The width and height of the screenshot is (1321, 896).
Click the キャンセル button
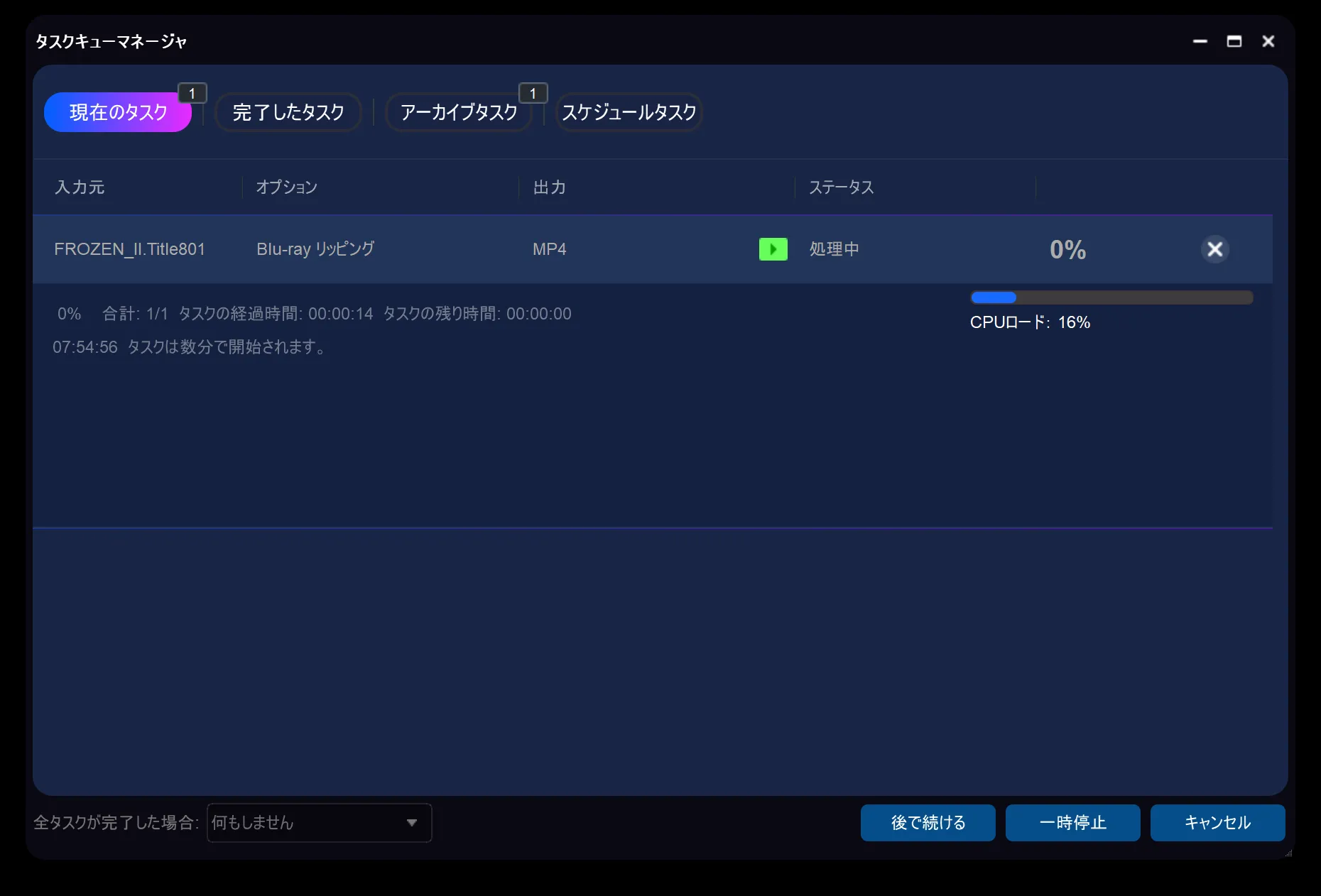pos(1217,823)
